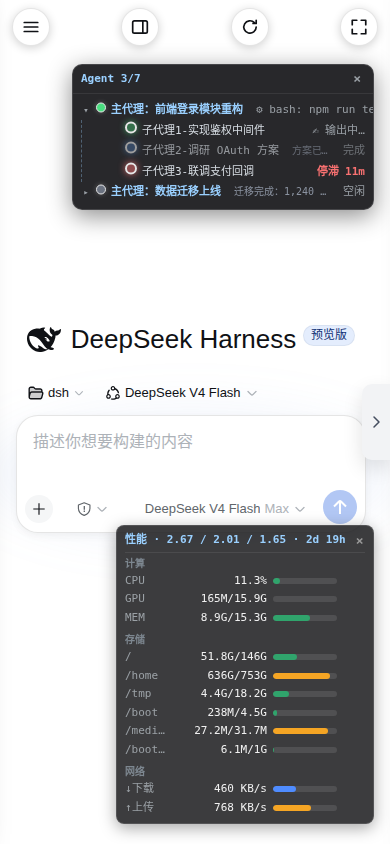Click the 网络 section heading

[x=135, y=771]
